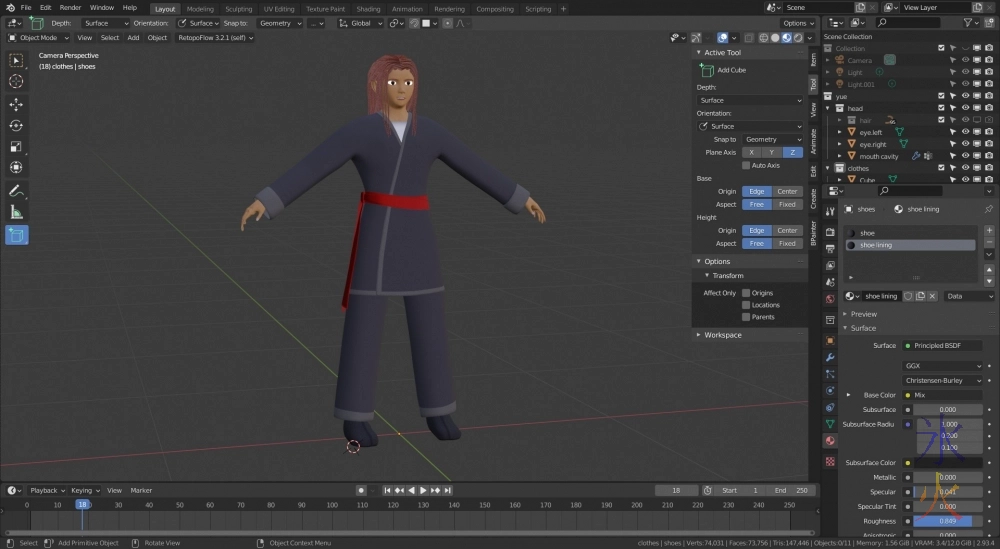
Task: Click the 3D Cursor tool
Action: click(16, 81)
